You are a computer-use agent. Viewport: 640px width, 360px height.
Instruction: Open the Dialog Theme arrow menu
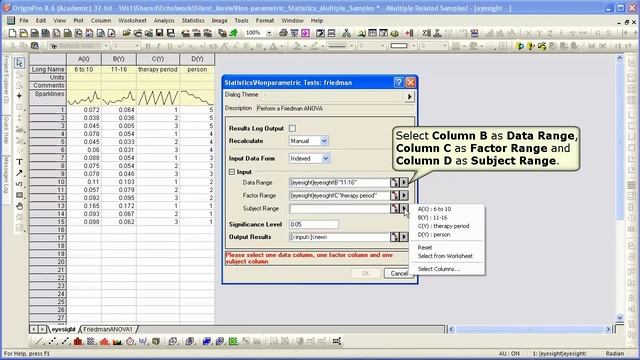[409, 97]
